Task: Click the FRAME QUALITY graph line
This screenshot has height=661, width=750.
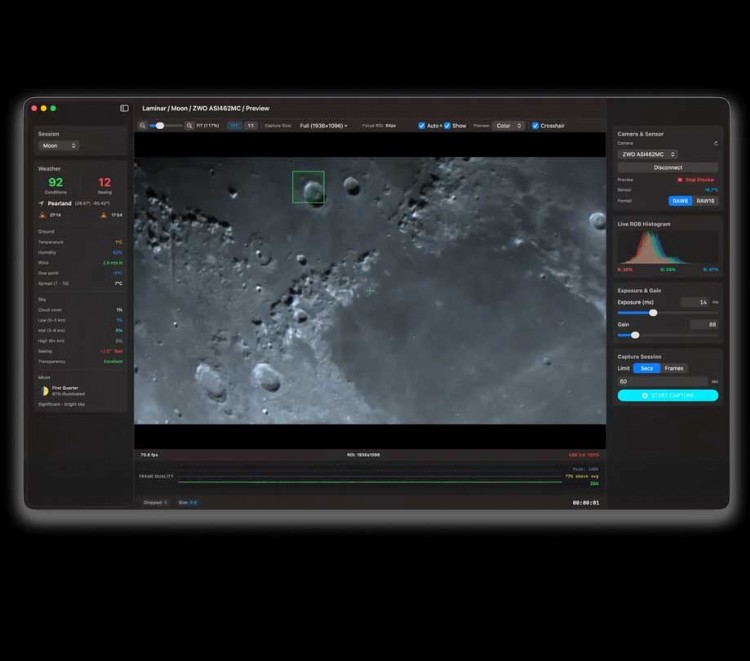Action: click(369, 482)
